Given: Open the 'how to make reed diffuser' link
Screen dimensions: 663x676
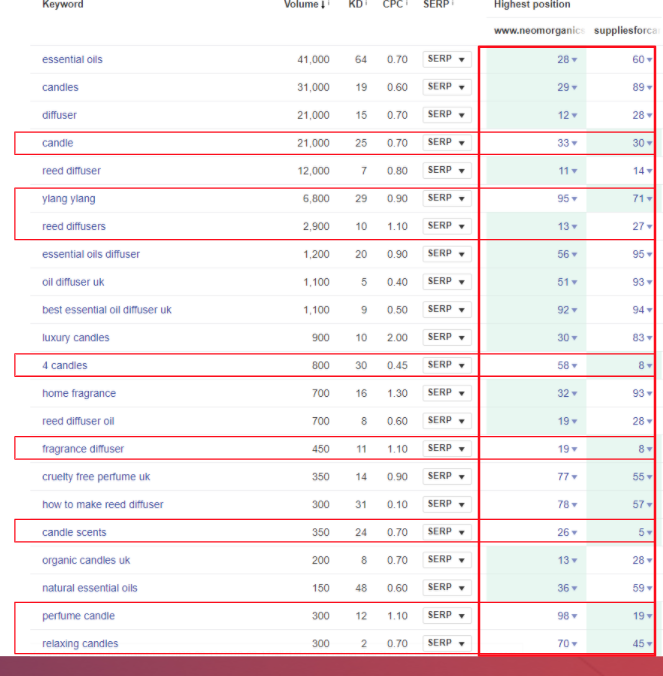Looking at the screenshot, I should (x=103, y=504).
